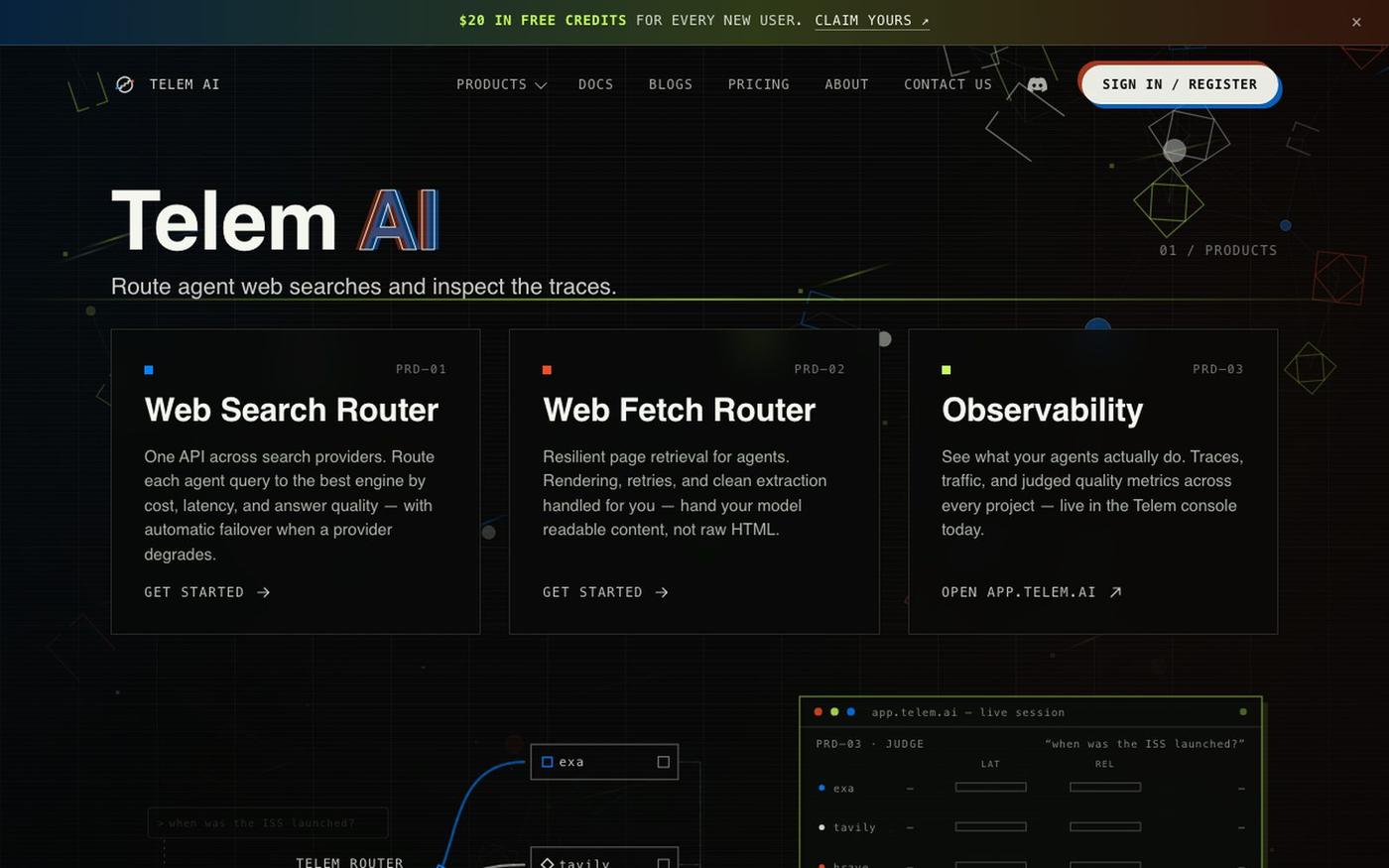Click the exa REL bar in judge table

click(1105, 787)
